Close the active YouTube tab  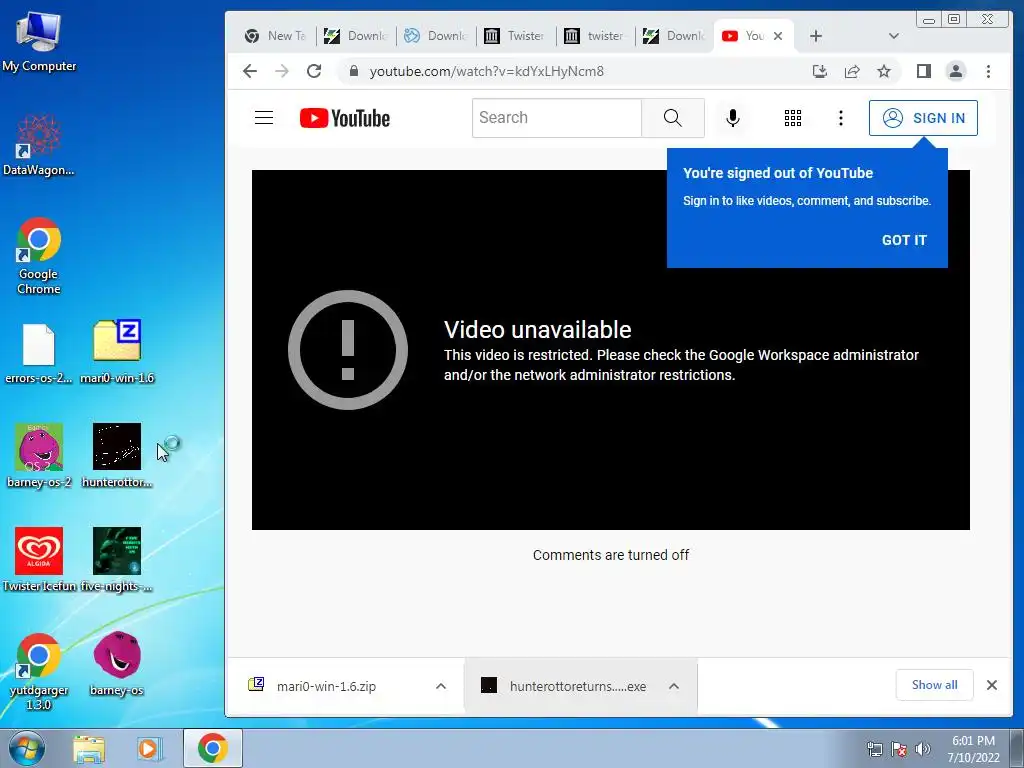tap(778, 36)
